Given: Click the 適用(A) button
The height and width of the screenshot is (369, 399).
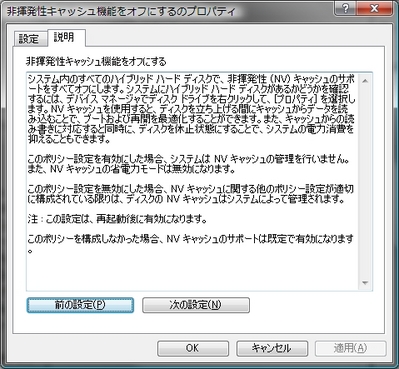Looking at the screenshot, I should [x=351, y=348].
